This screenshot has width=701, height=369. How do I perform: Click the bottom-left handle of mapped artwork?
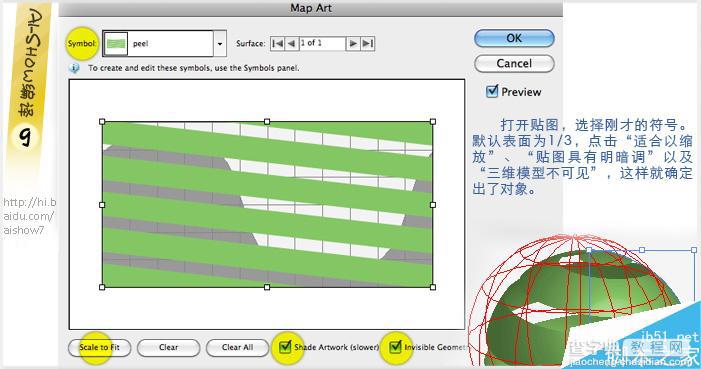tap(102, 287)
